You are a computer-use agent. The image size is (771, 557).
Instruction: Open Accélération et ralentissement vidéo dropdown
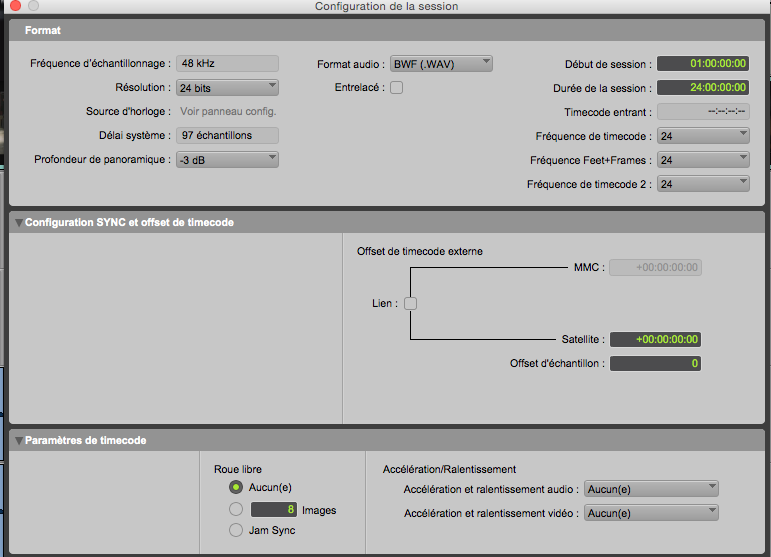point(651,512)
